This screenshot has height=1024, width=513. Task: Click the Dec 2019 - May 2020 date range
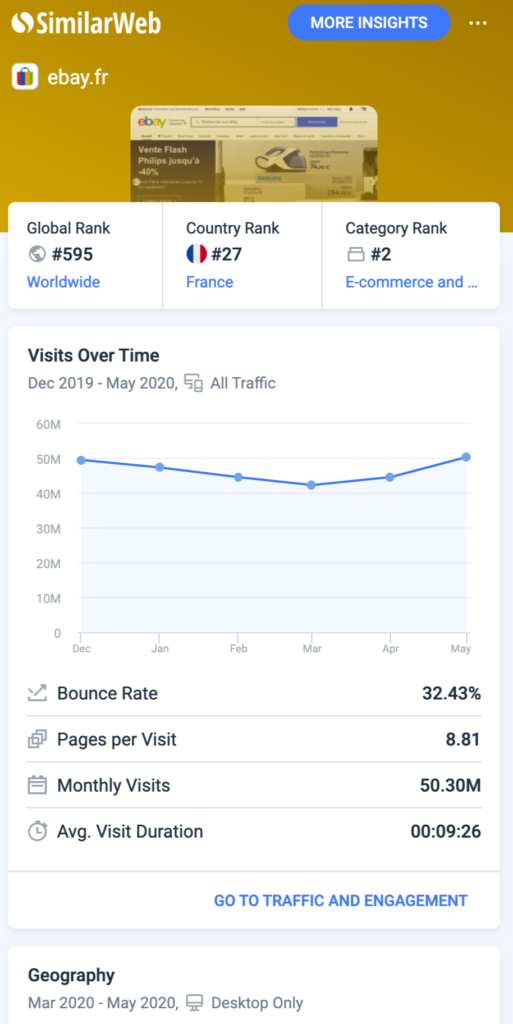[102, 383]
